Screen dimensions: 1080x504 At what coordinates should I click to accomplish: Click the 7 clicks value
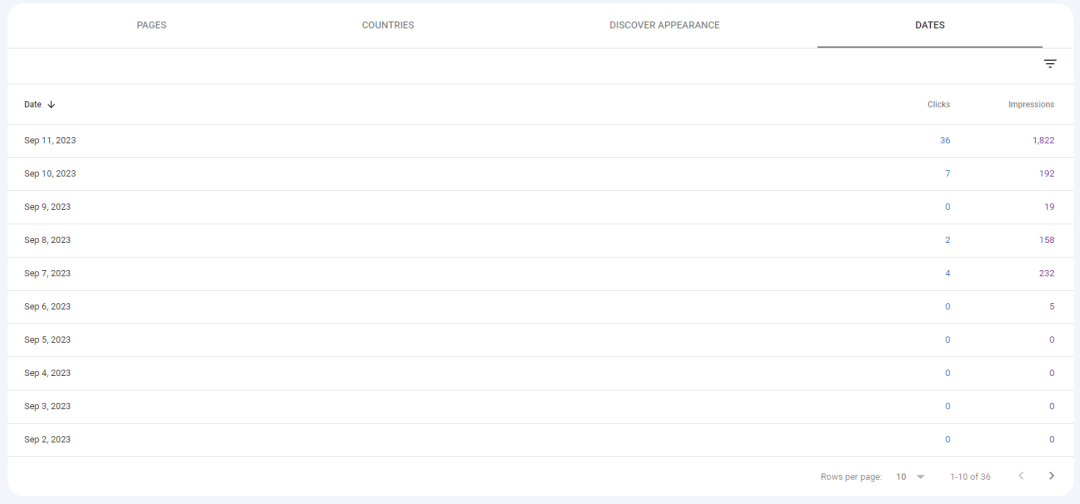point(948,174)
